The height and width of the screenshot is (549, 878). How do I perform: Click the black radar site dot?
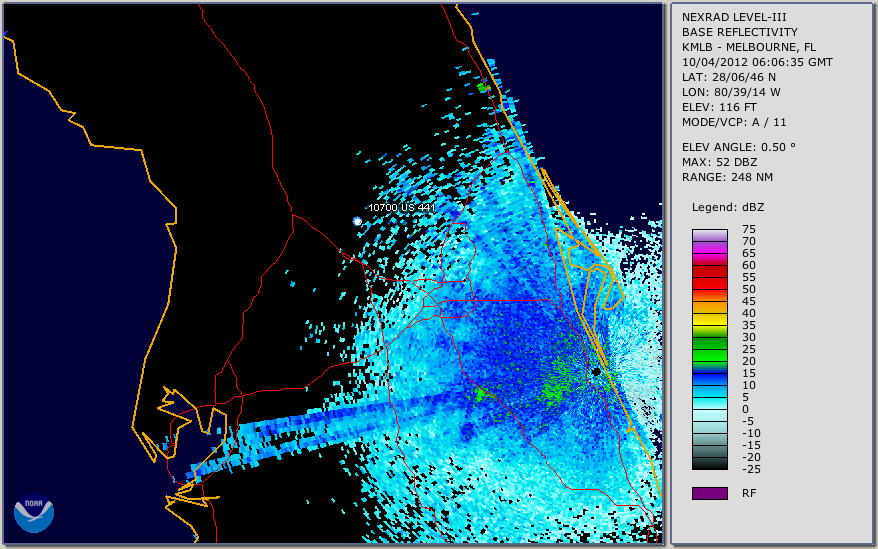596,371
